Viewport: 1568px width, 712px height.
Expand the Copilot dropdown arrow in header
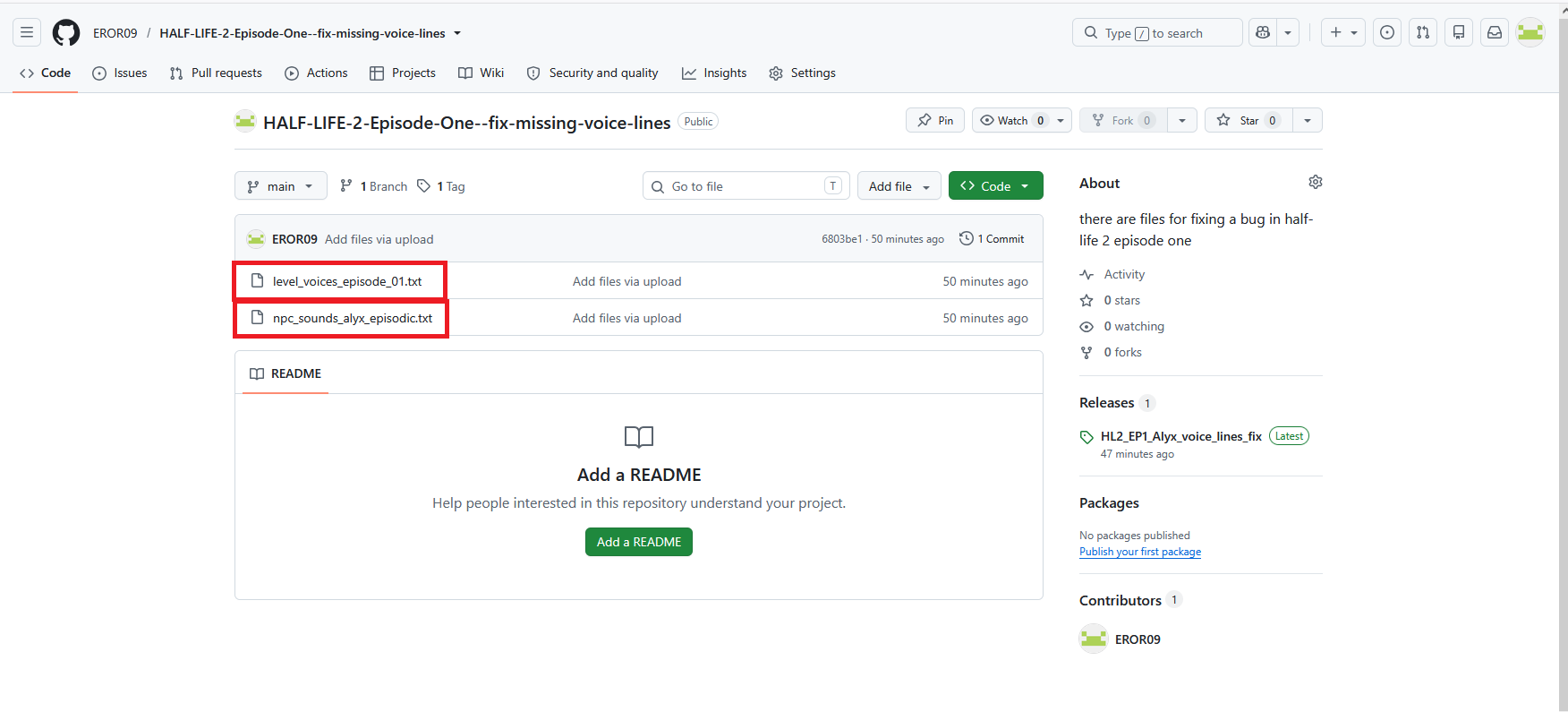point(1288,33)
